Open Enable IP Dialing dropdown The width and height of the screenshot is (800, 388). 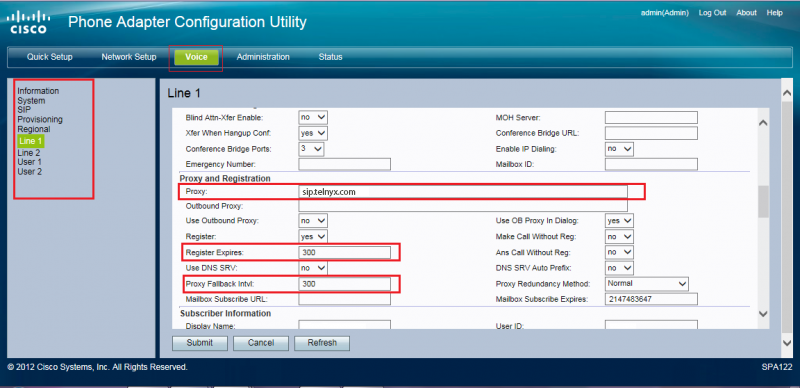(x=619, y=149)
